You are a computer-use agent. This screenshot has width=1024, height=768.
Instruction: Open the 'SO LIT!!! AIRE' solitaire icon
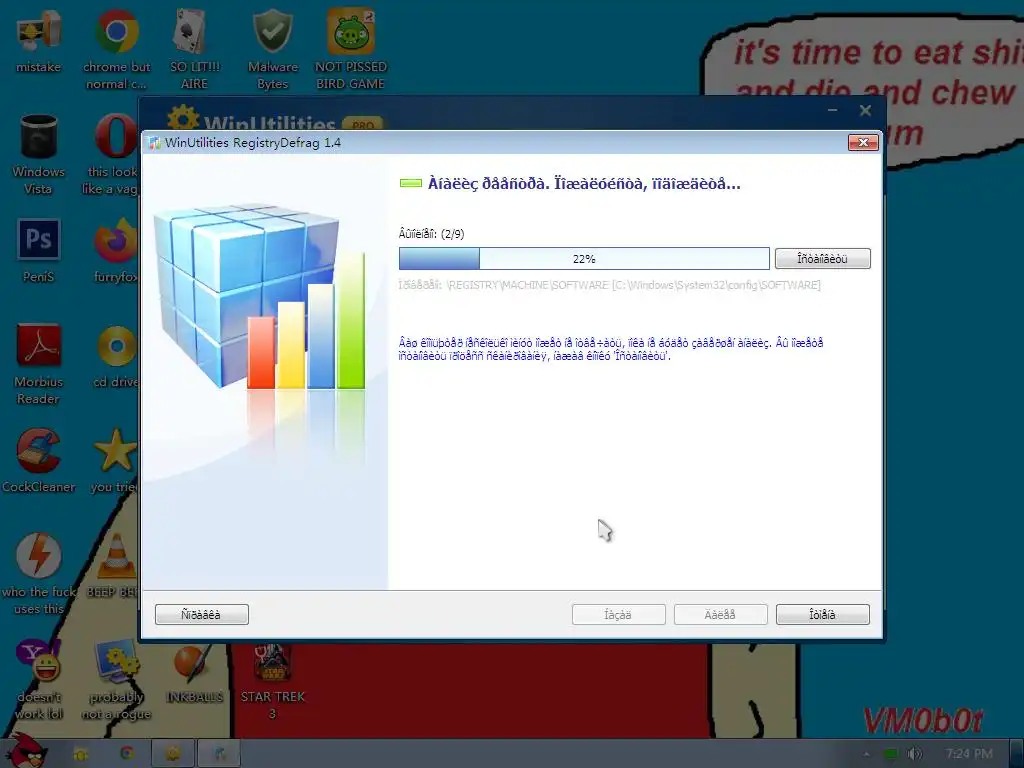point(194,49)
